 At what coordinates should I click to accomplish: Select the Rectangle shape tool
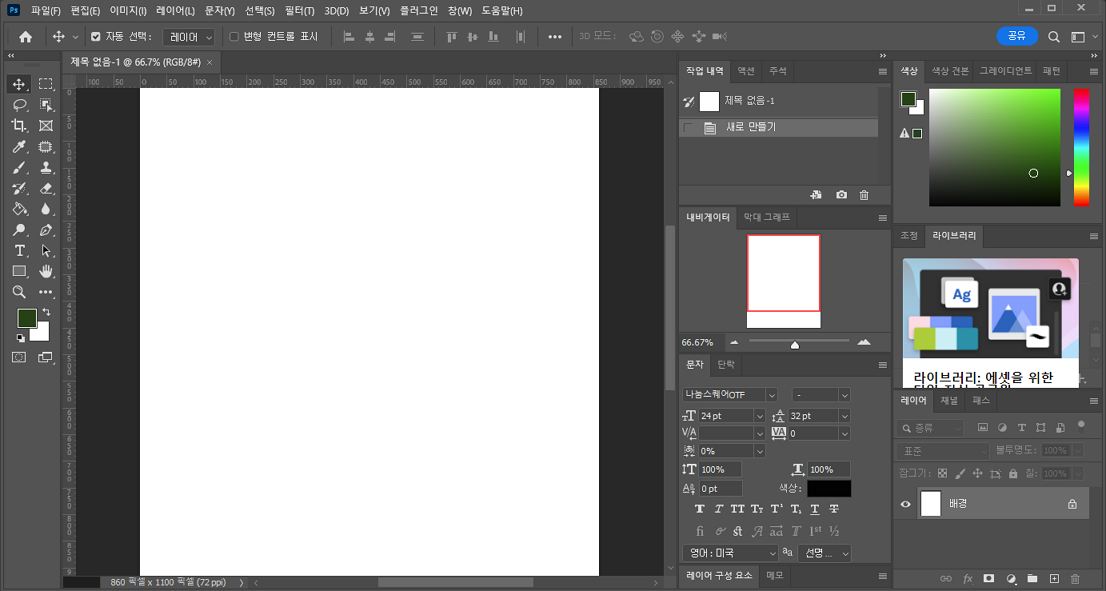click(19, 271)
